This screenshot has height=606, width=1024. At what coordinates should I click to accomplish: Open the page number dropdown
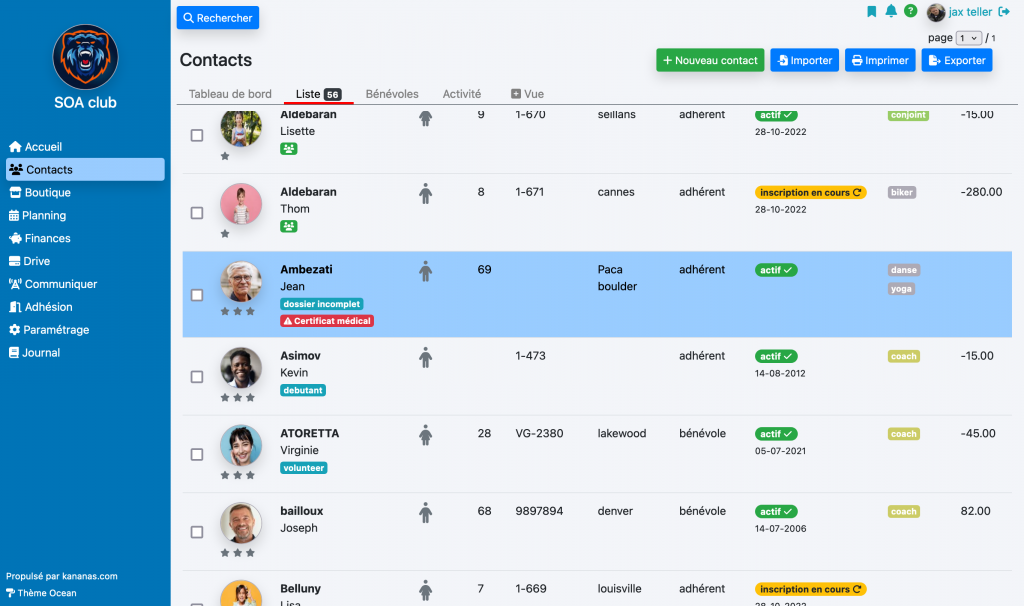(x=968, y=38)
